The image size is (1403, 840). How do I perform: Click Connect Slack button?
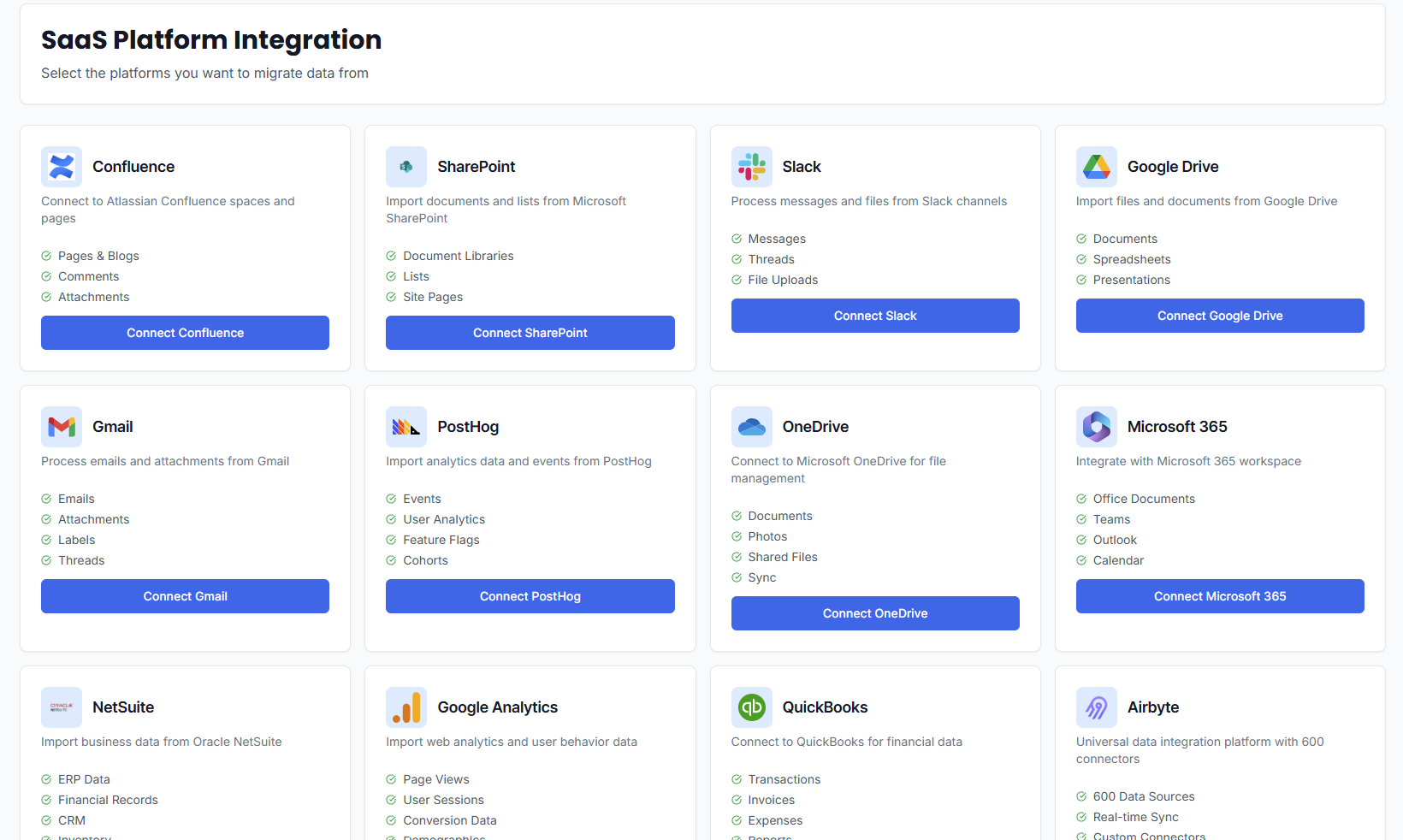[x=875, y=316]
